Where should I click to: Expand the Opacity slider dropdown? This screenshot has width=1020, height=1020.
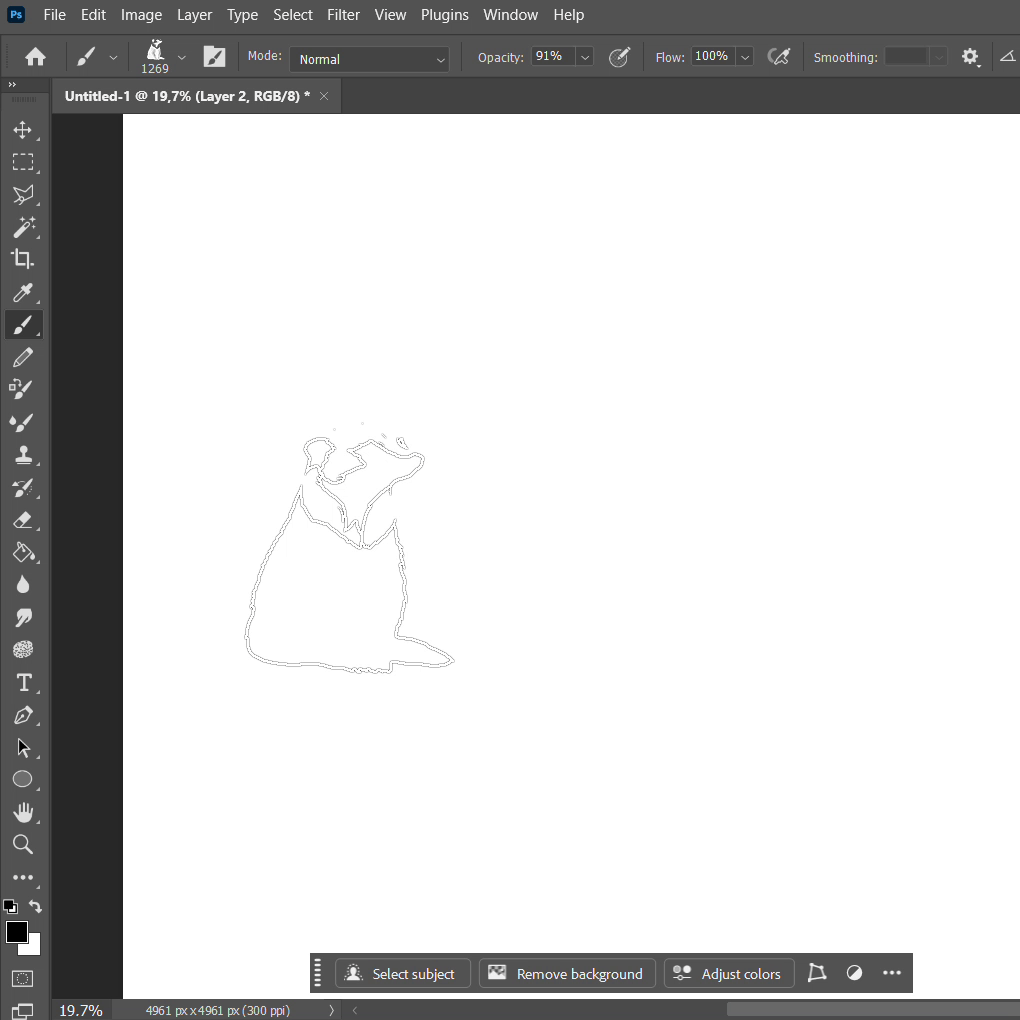[x=585, y=57]
